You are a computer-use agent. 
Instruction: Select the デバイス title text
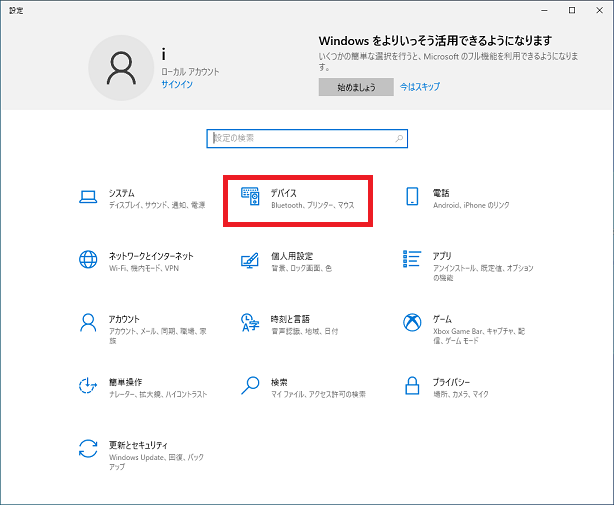click(284, 193)
